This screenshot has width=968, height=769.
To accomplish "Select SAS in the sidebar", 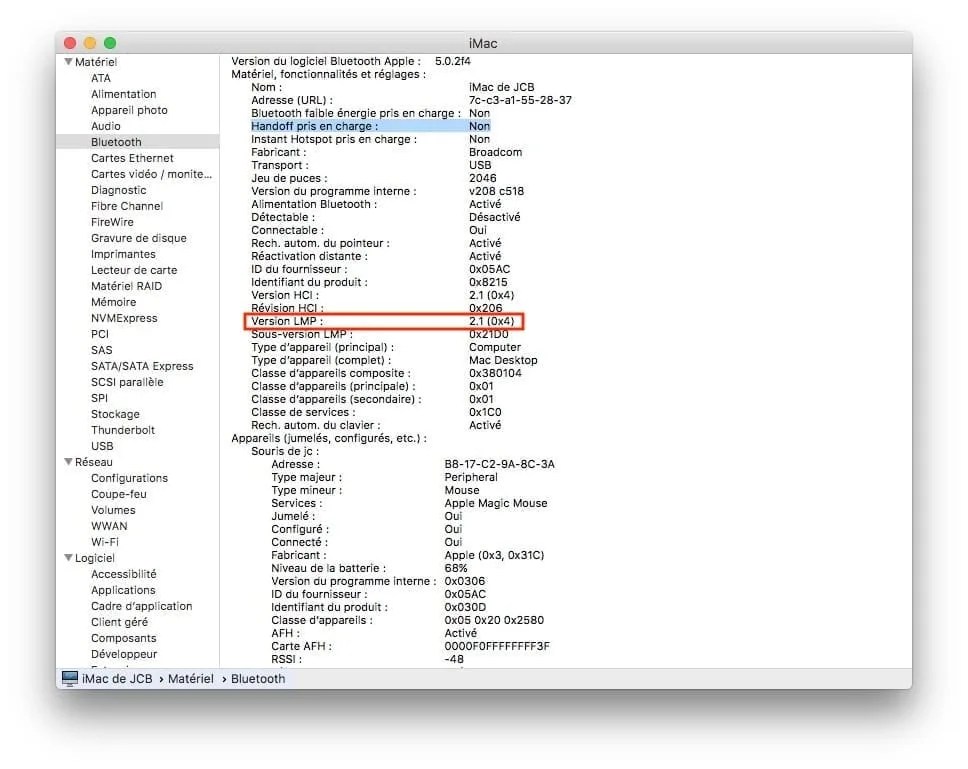I will [101, 350].
